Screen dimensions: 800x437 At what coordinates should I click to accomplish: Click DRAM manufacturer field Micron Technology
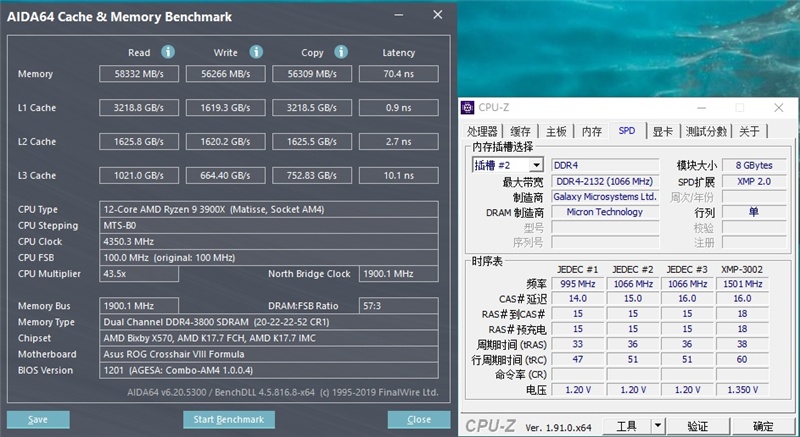tap(605, 212)
